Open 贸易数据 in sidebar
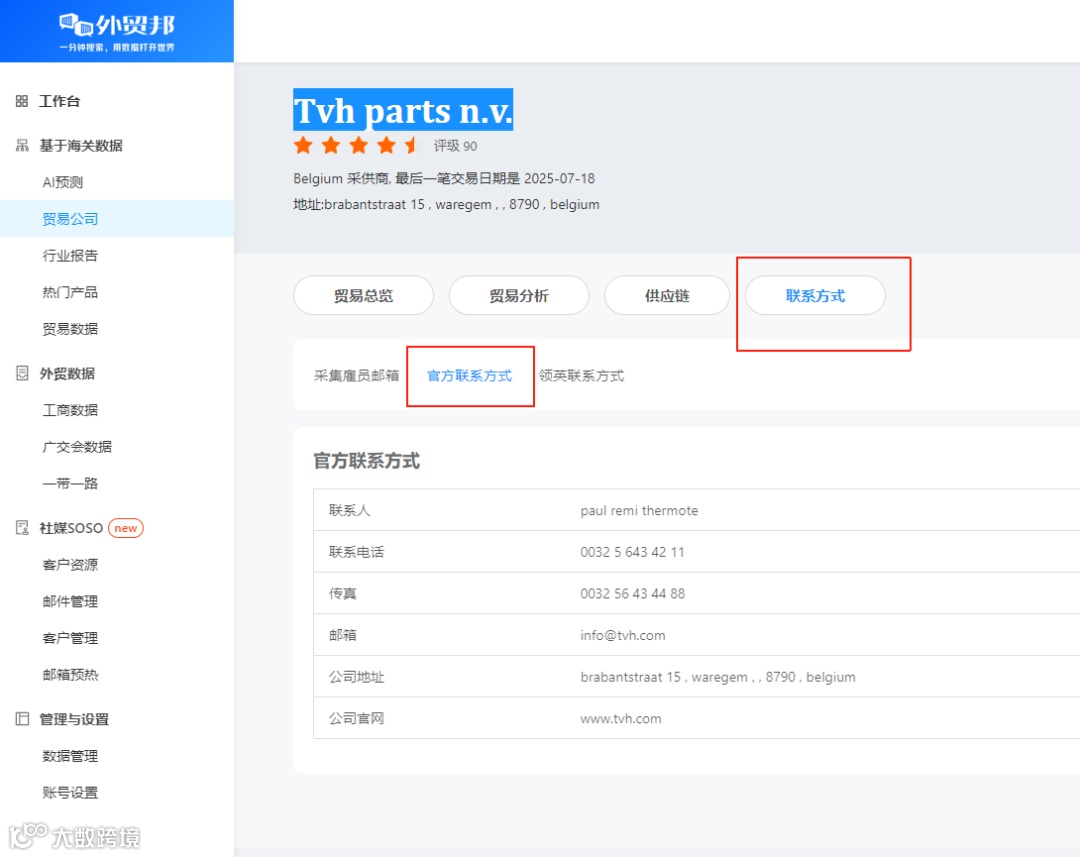 [x=70, y=329]
